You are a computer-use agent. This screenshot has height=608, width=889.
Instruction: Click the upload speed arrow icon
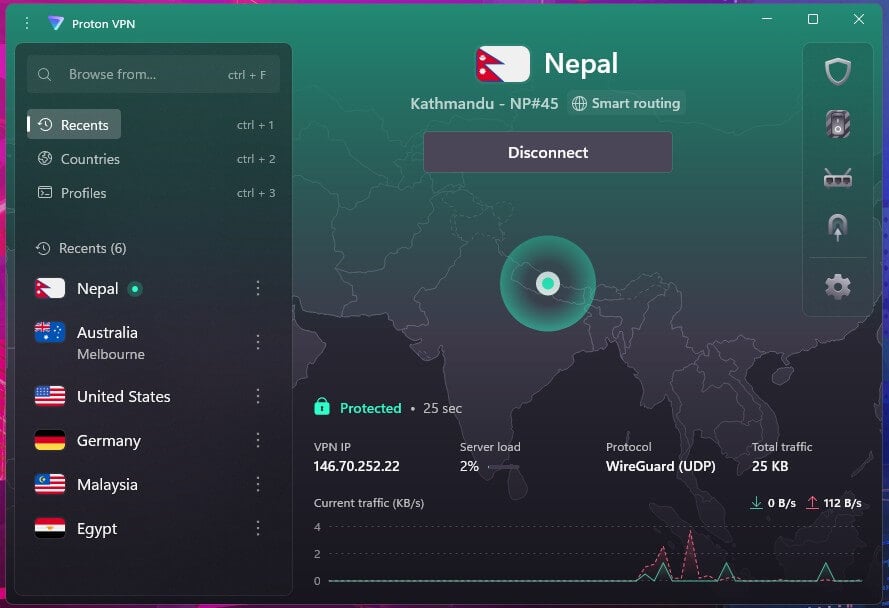(812, 503)
